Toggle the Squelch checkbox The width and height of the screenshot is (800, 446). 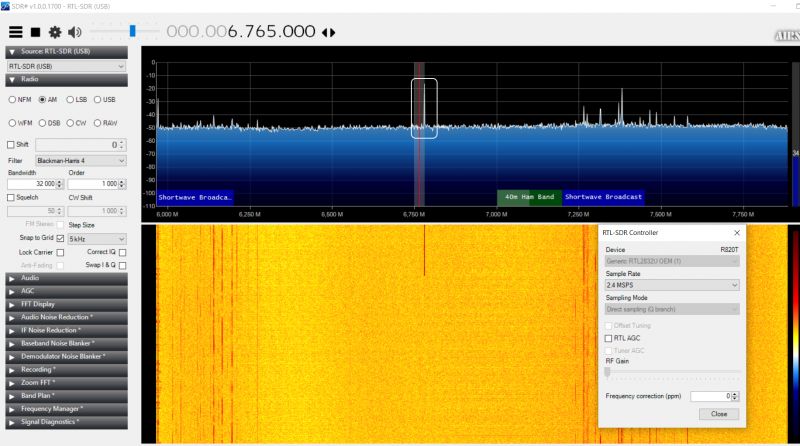point(11,197)
